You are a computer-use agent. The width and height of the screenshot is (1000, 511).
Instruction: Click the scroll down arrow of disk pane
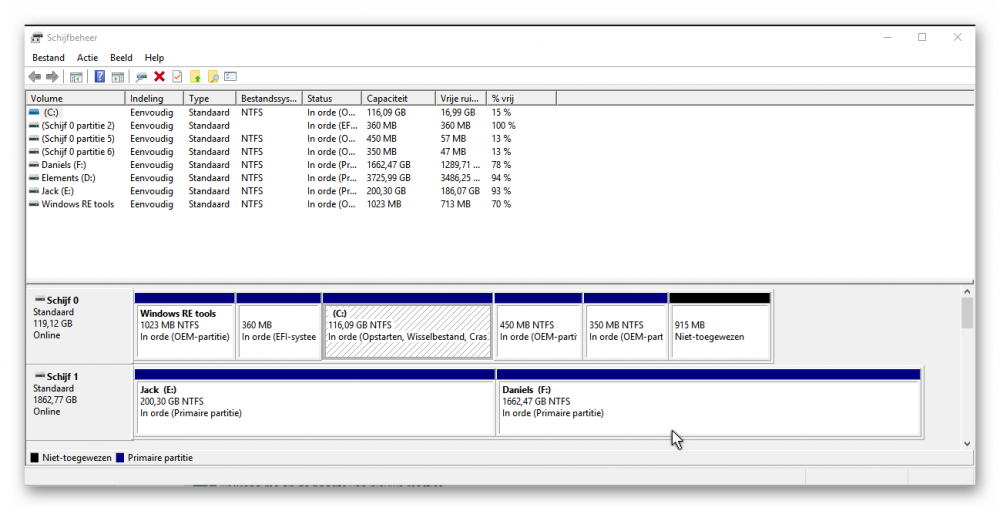point(967,442)
